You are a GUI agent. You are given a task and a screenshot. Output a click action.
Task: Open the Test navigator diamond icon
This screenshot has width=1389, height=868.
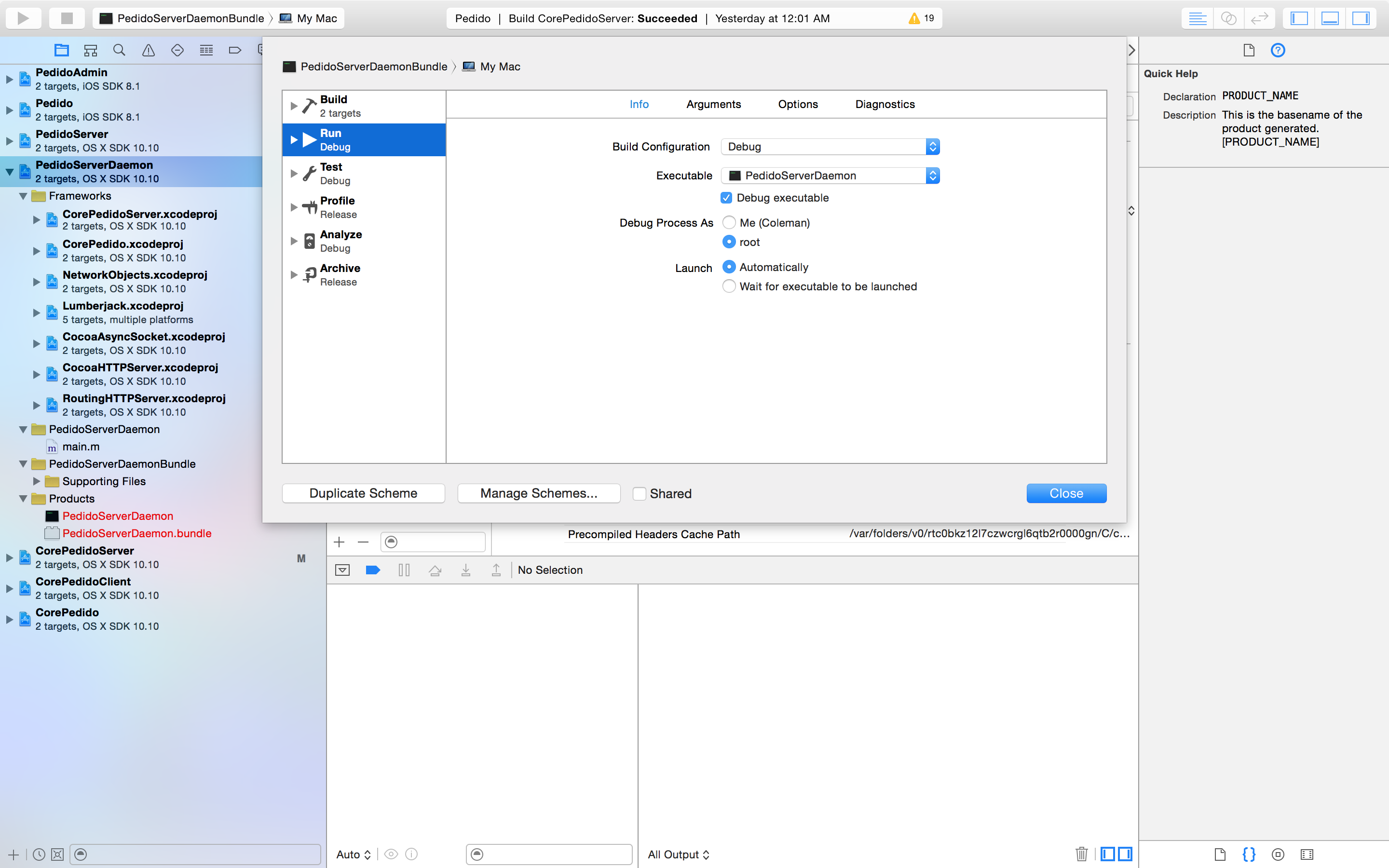click(x=177, y=51)
